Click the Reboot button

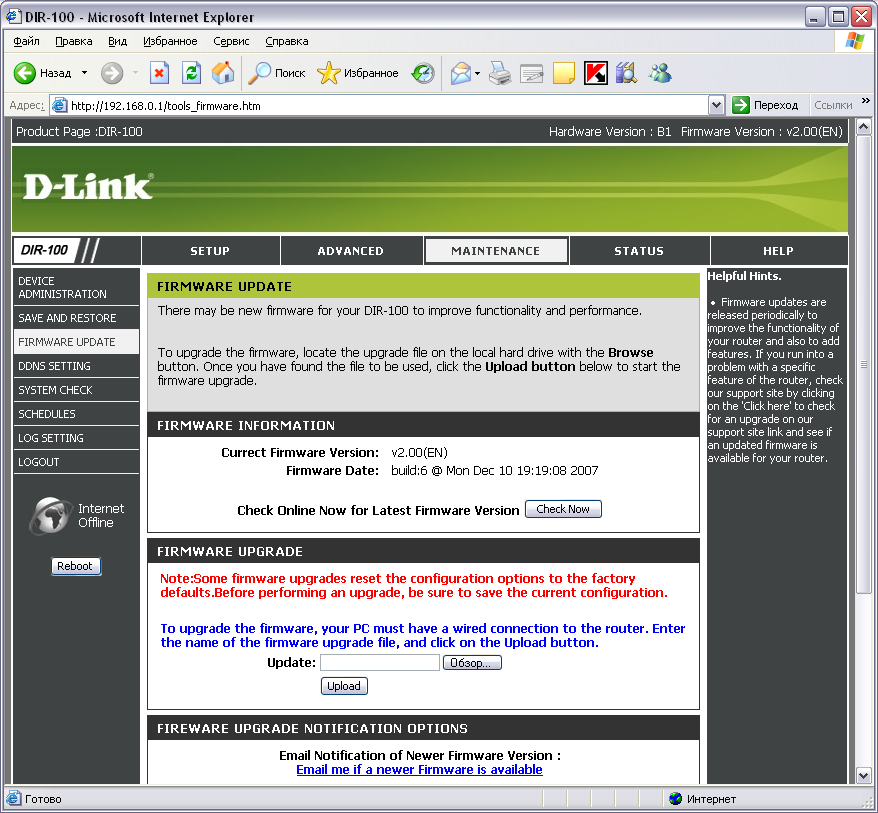[x=76, y=566]
